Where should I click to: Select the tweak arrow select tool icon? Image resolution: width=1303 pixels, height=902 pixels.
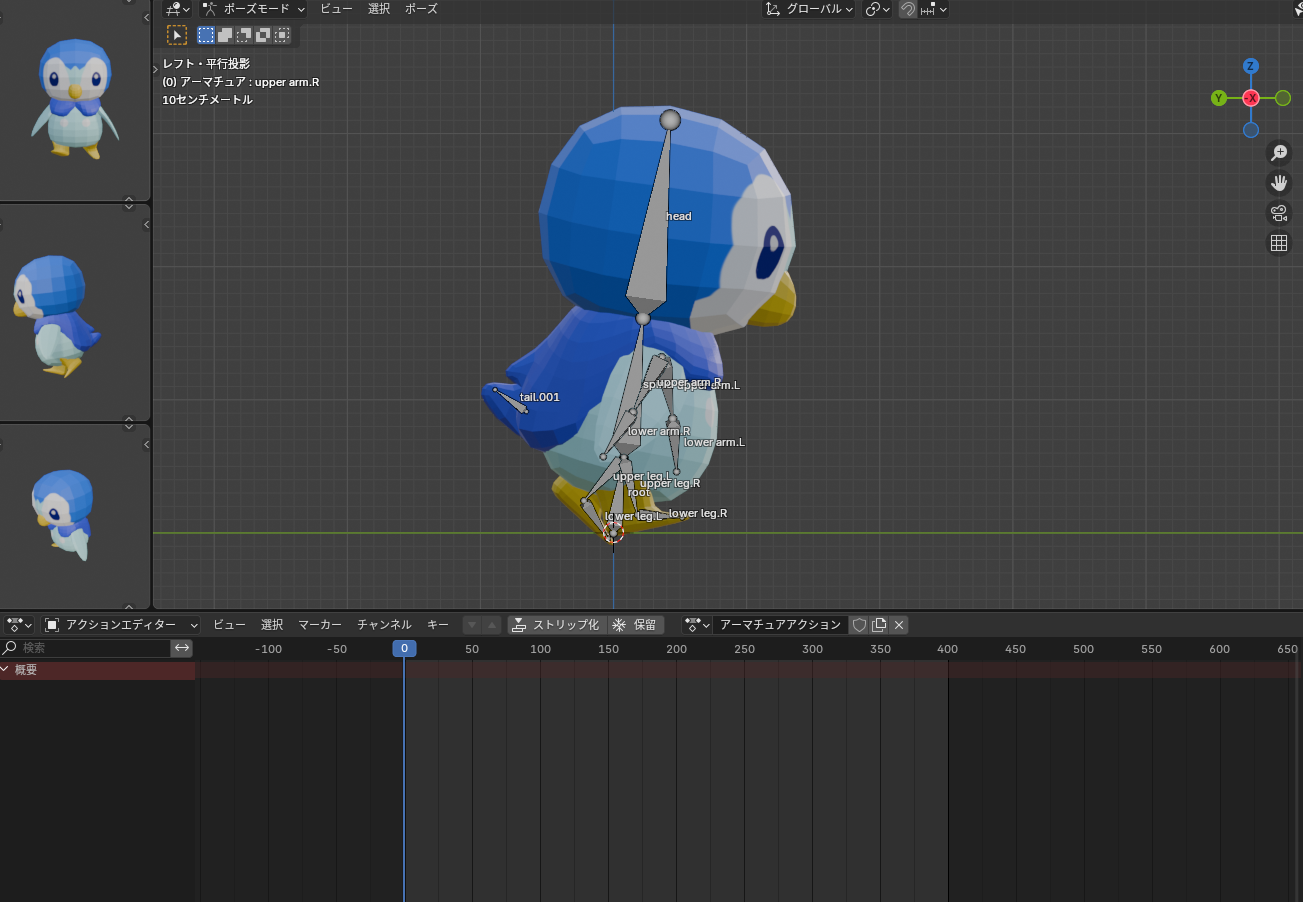177,35
